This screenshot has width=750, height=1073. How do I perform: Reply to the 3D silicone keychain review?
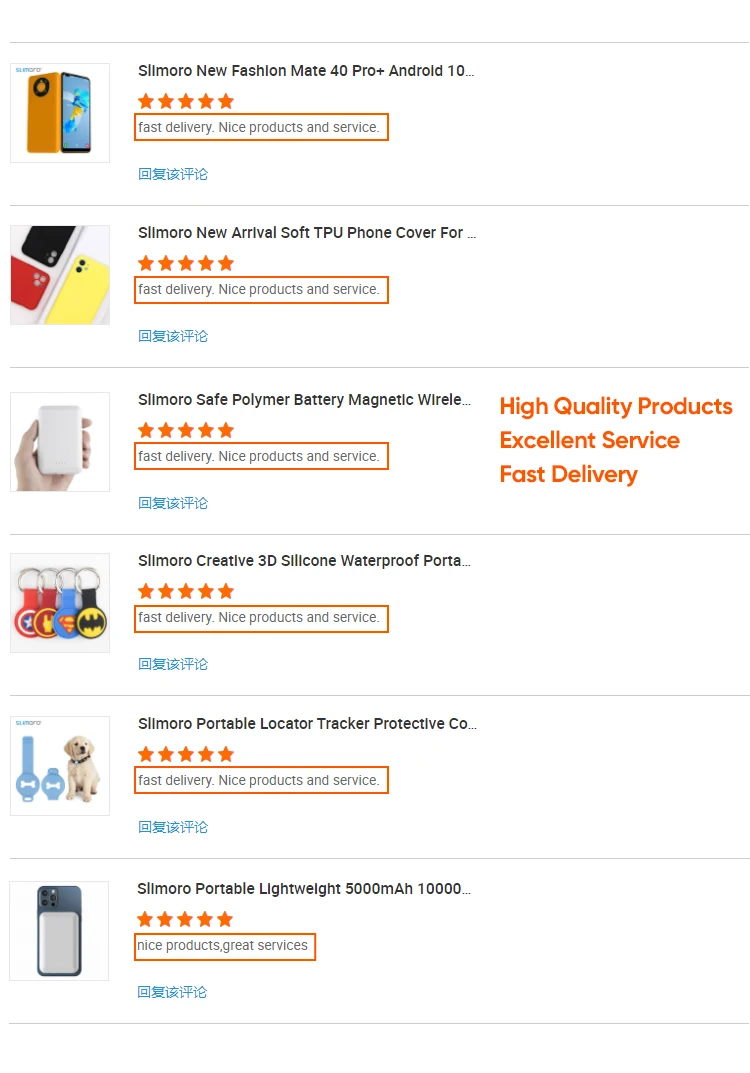(173, 664)
